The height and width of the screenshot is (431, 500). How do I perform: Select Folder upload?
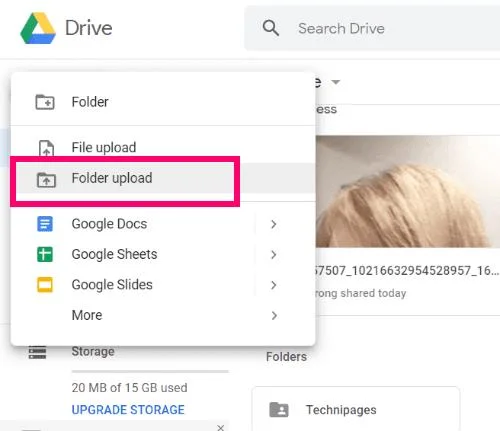tap(163, 178)
